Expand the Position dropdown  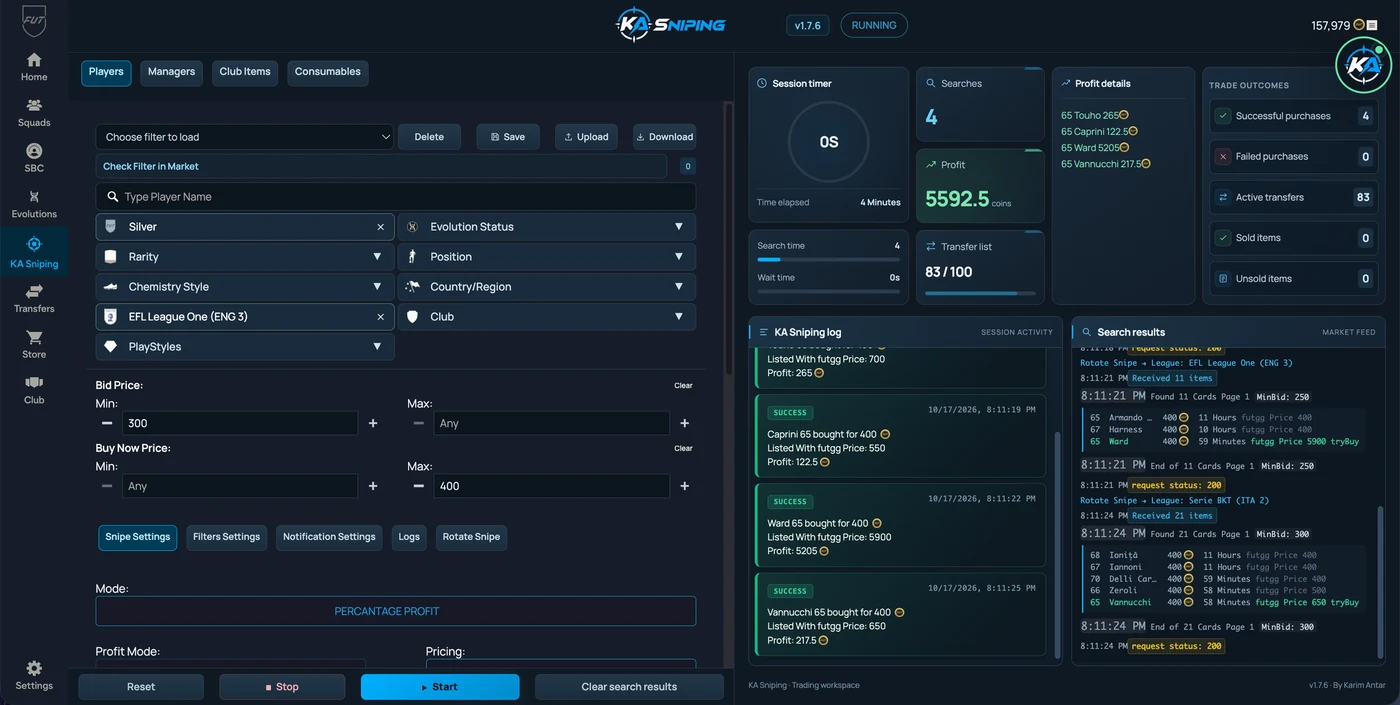(547, 257)
